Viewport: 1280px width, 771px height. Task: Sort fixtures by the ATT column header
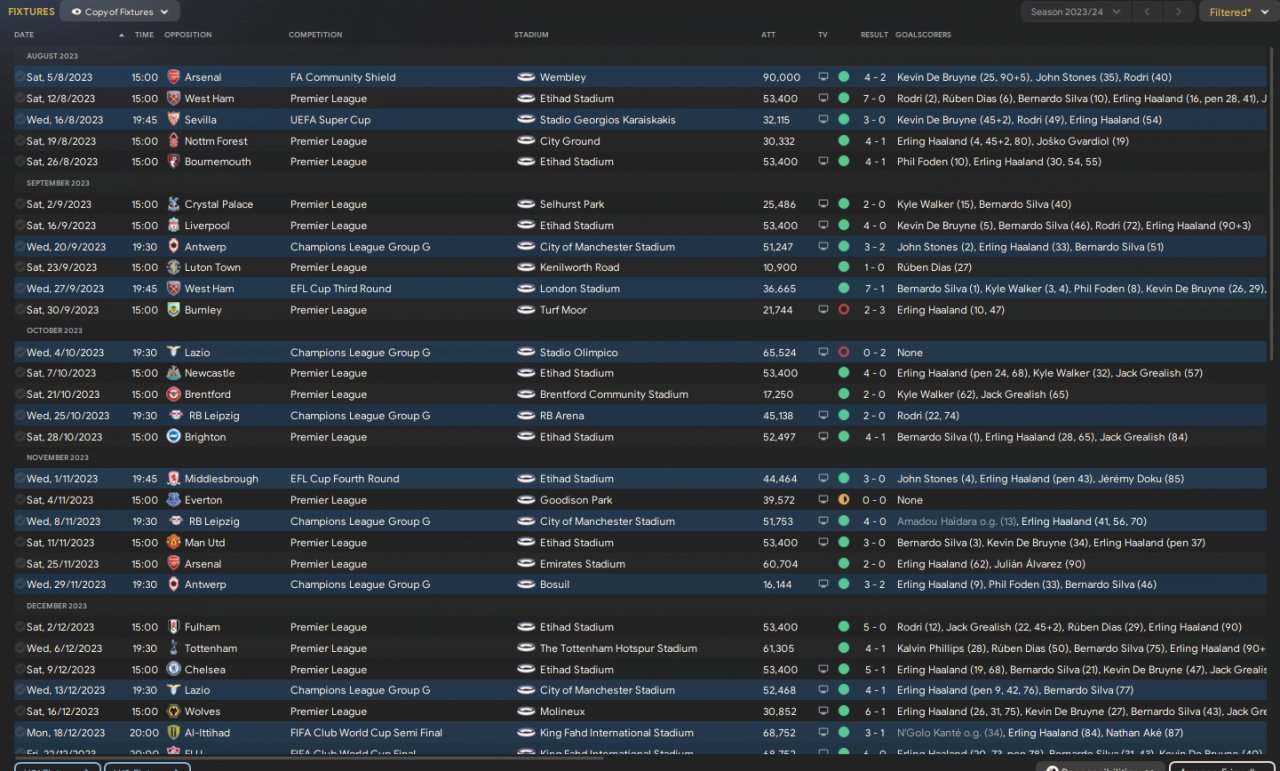coord(768,35)
